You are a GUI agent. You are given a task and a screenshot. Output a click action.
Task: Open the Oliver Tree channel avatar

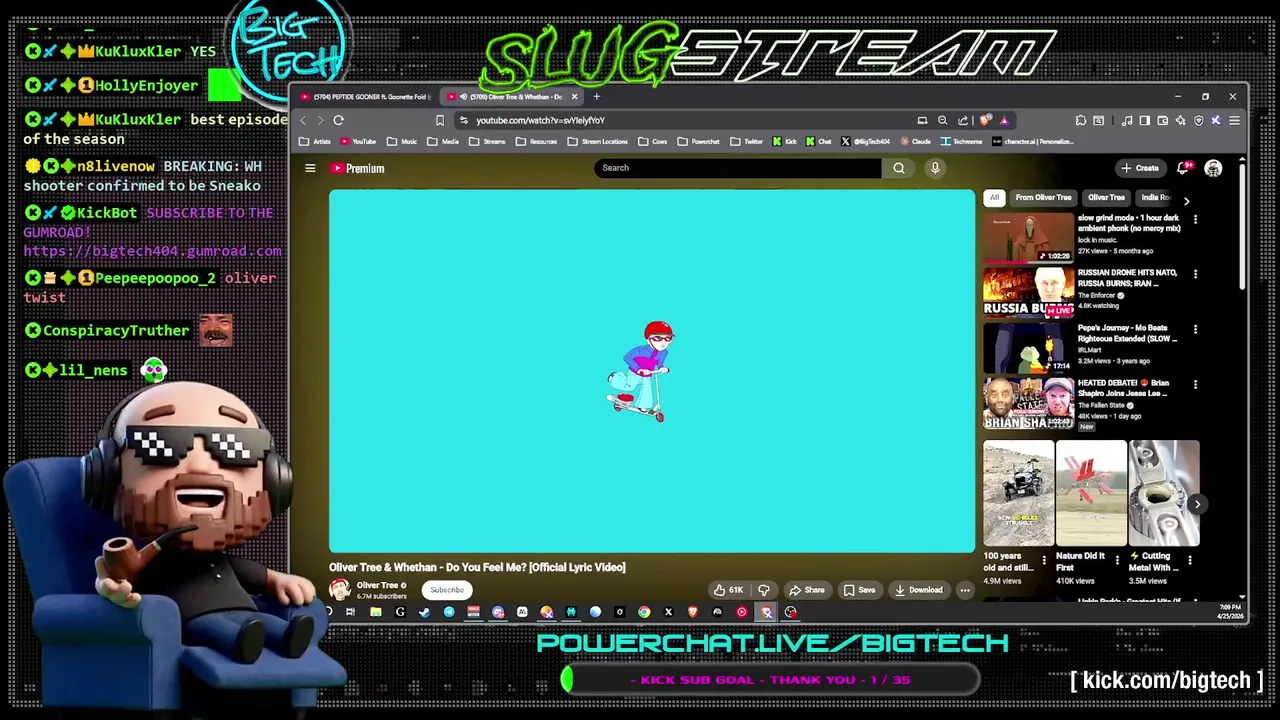pos(340,589)
